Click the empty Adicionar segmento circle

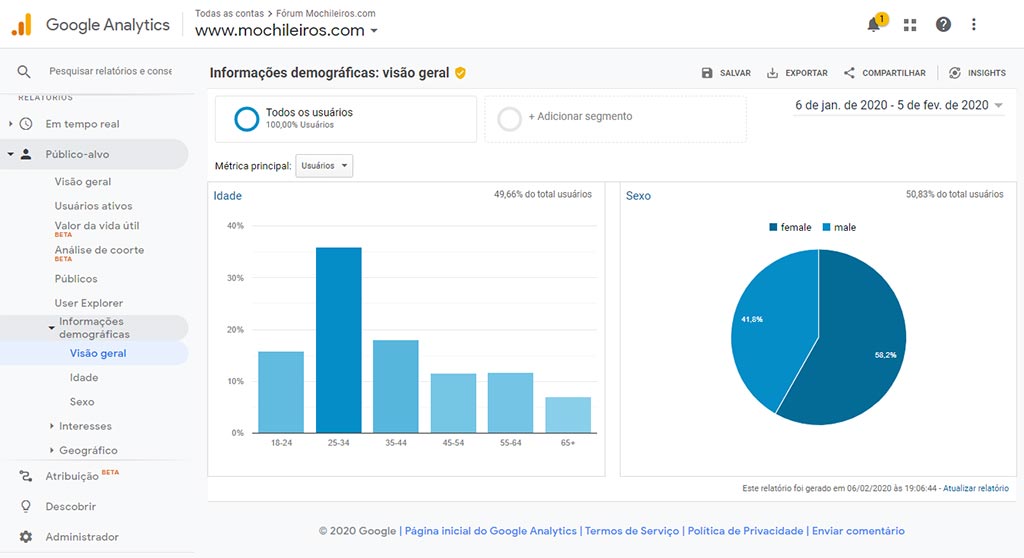(x=509, y=119)
